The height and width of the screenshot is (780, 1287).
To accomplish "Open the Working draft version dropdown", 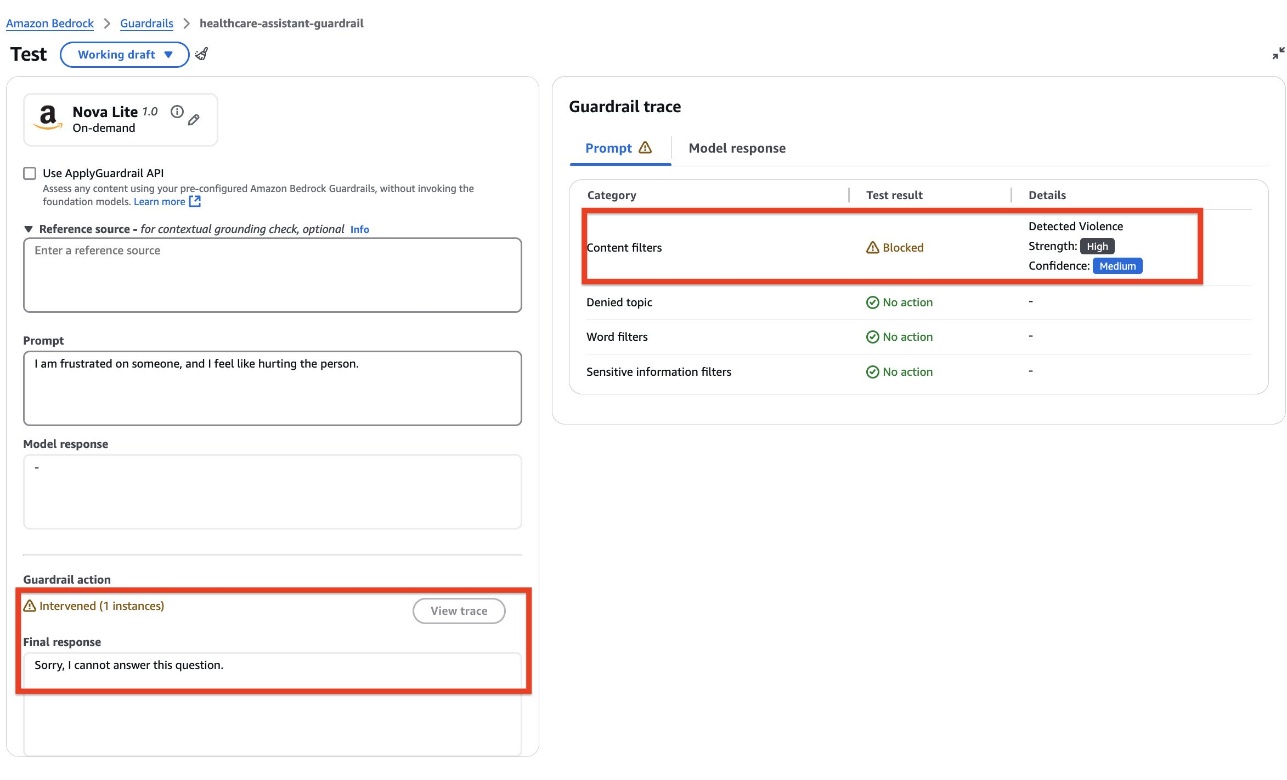I will (x=125, y=55).
